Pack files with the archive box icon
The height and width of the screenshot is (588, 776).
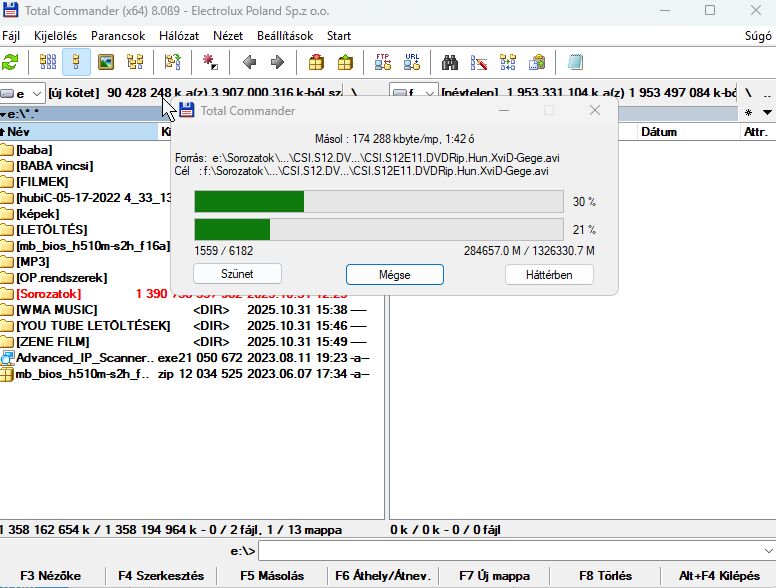pyautogui.click(x=316, y=62)
